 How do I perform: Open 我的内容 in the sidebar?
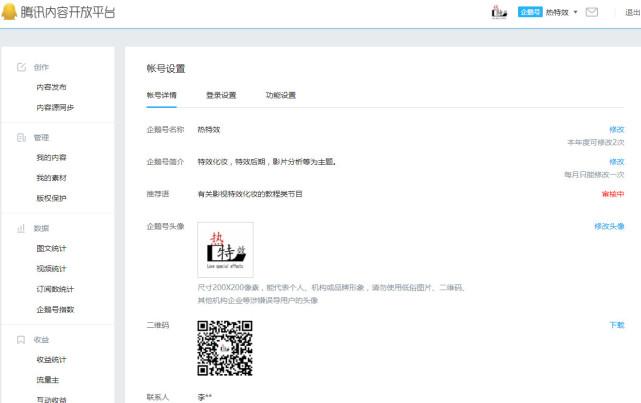(x=51, y=157)
